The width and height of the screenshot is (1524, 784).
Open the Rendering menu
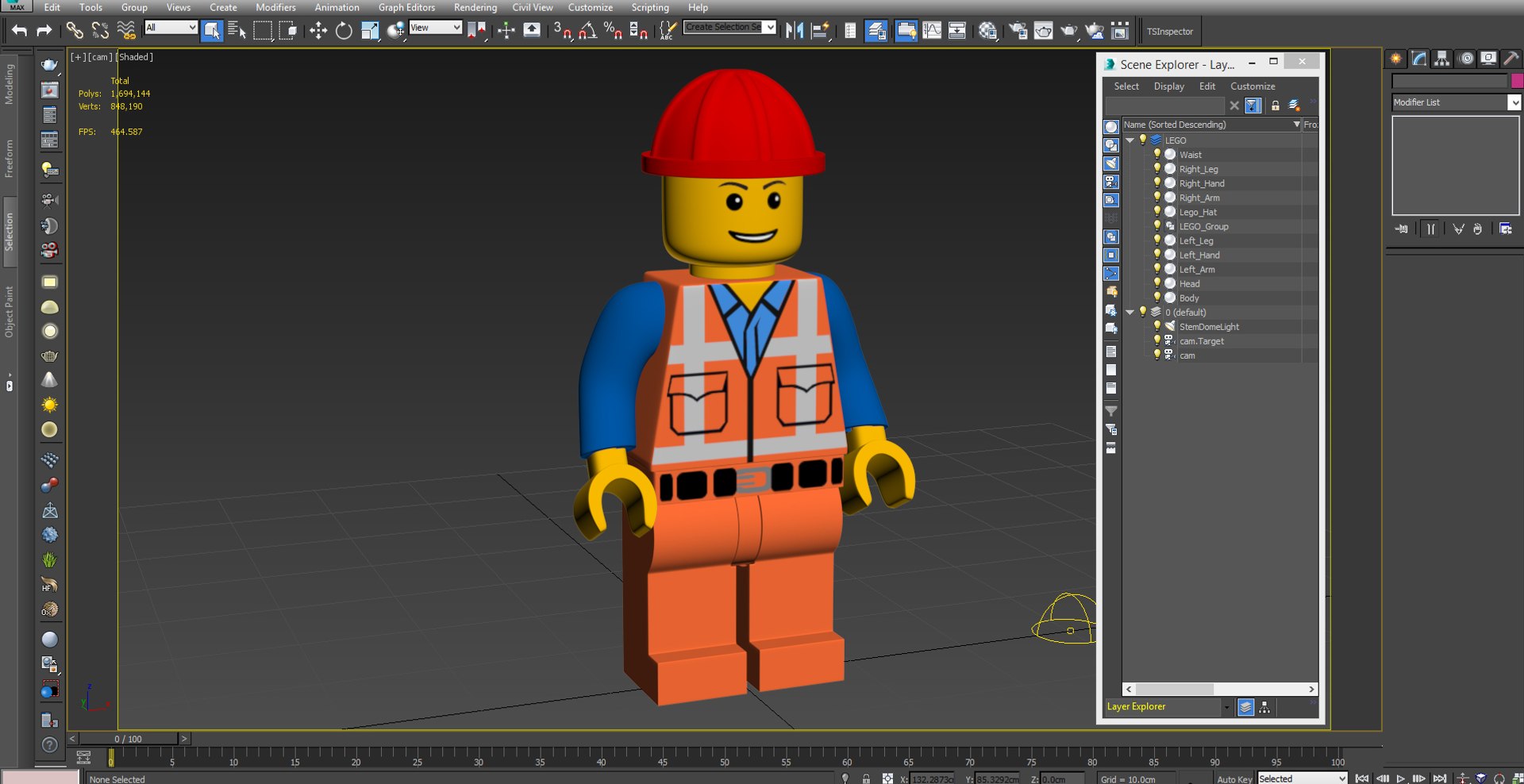[x=475, y=7]
